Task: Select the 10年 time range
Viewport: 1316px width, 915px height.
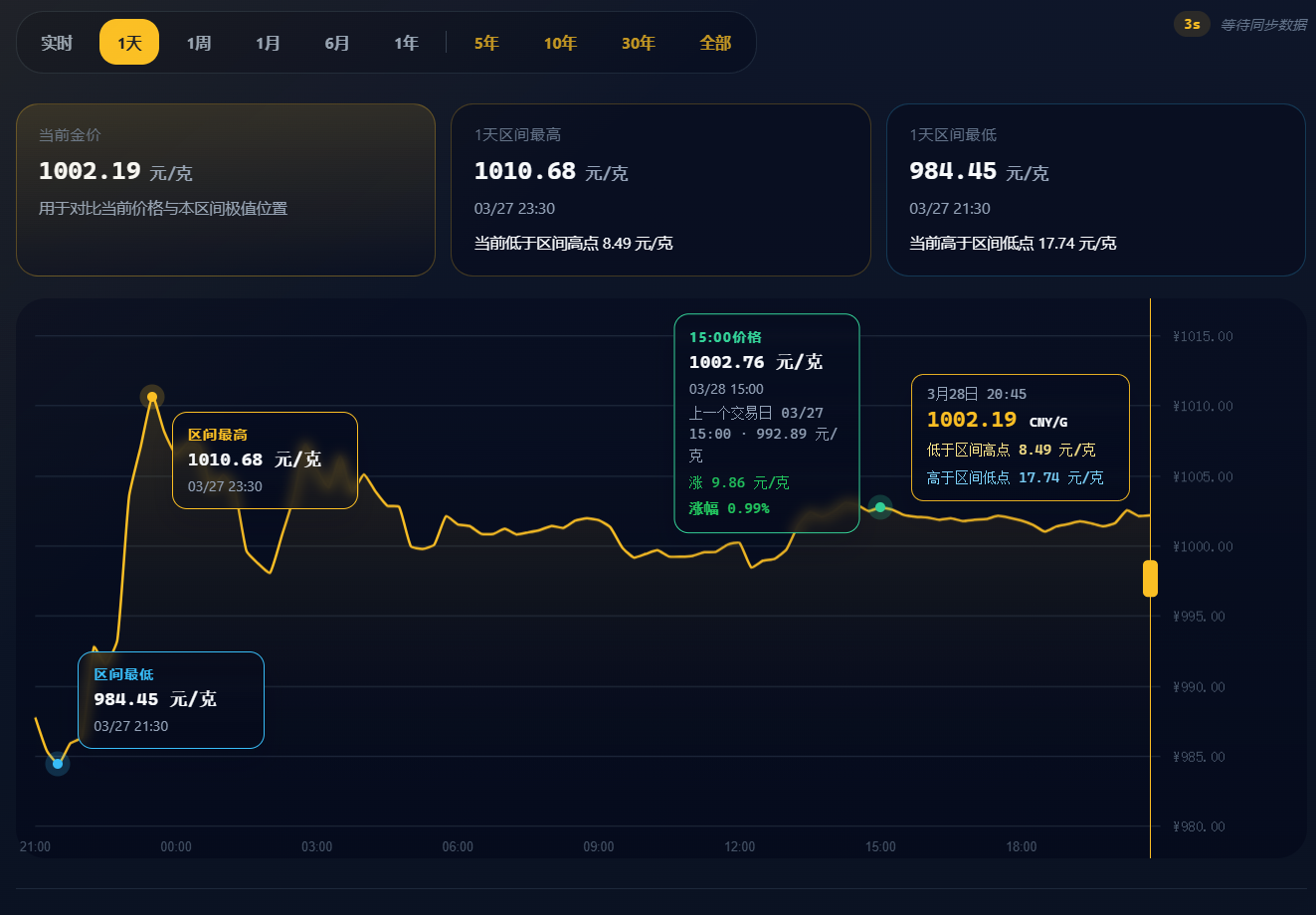Action: coord(560,43)
